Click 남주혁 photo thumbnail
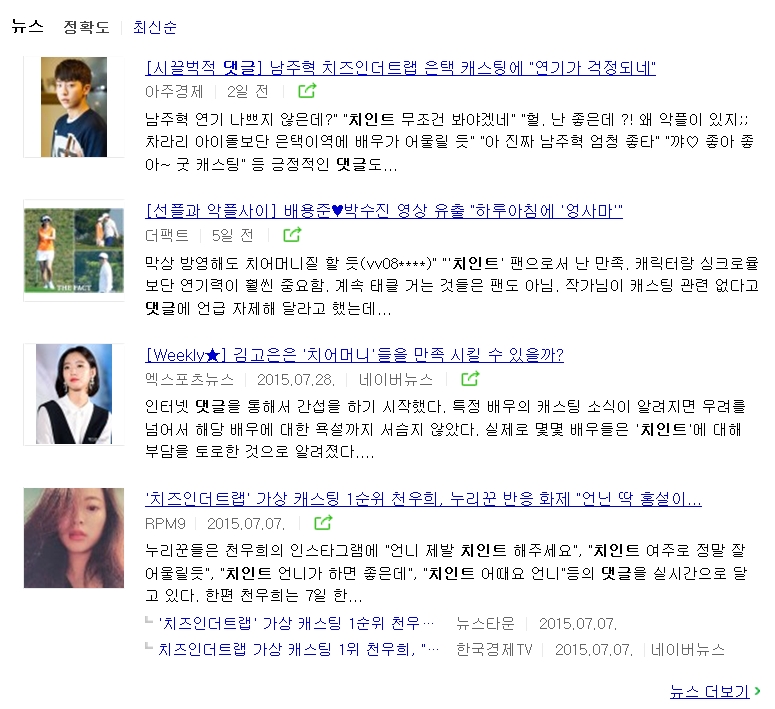 (74, 107)
